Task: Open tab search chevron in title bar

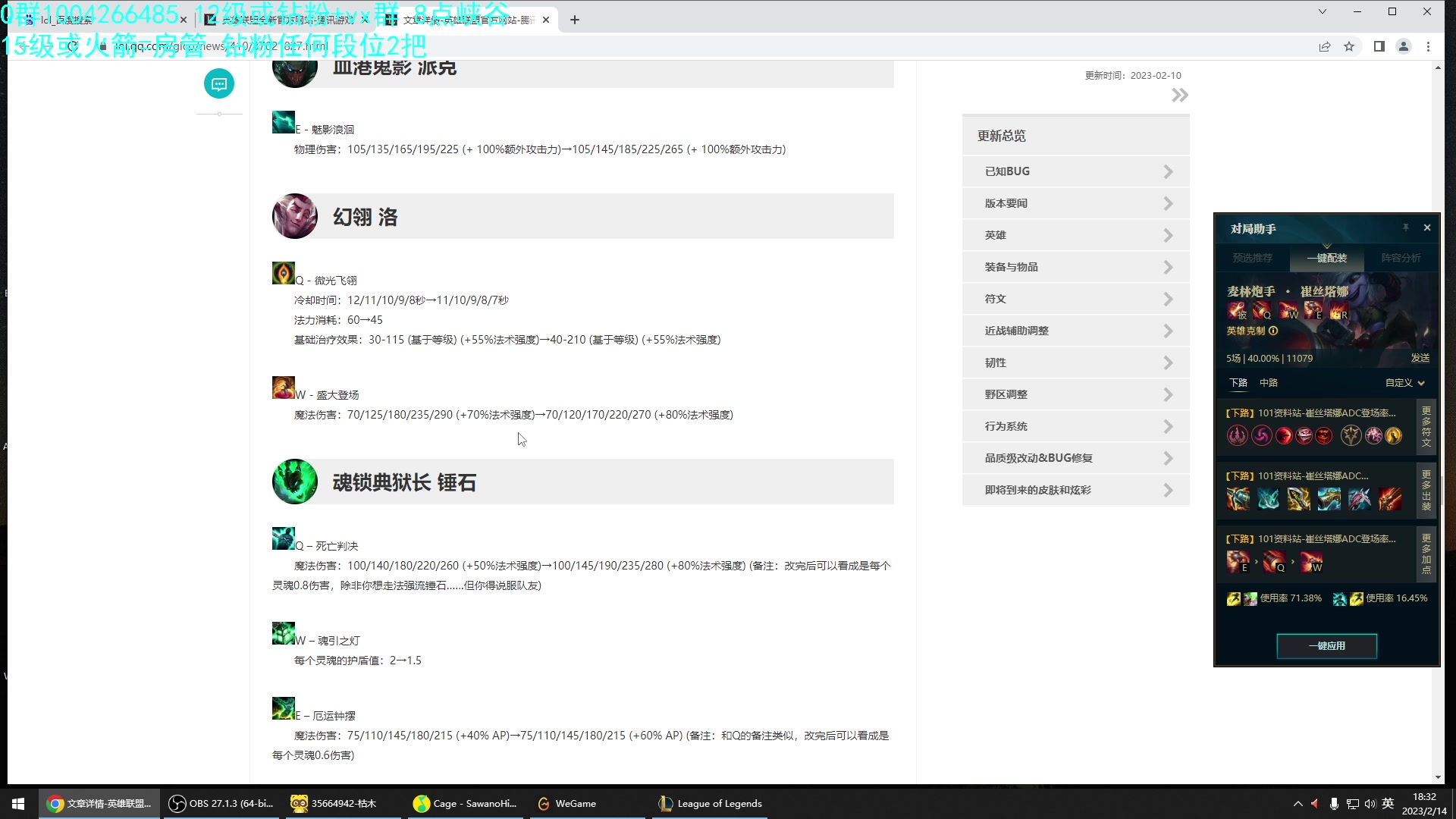Action: tap(1323, 11)
